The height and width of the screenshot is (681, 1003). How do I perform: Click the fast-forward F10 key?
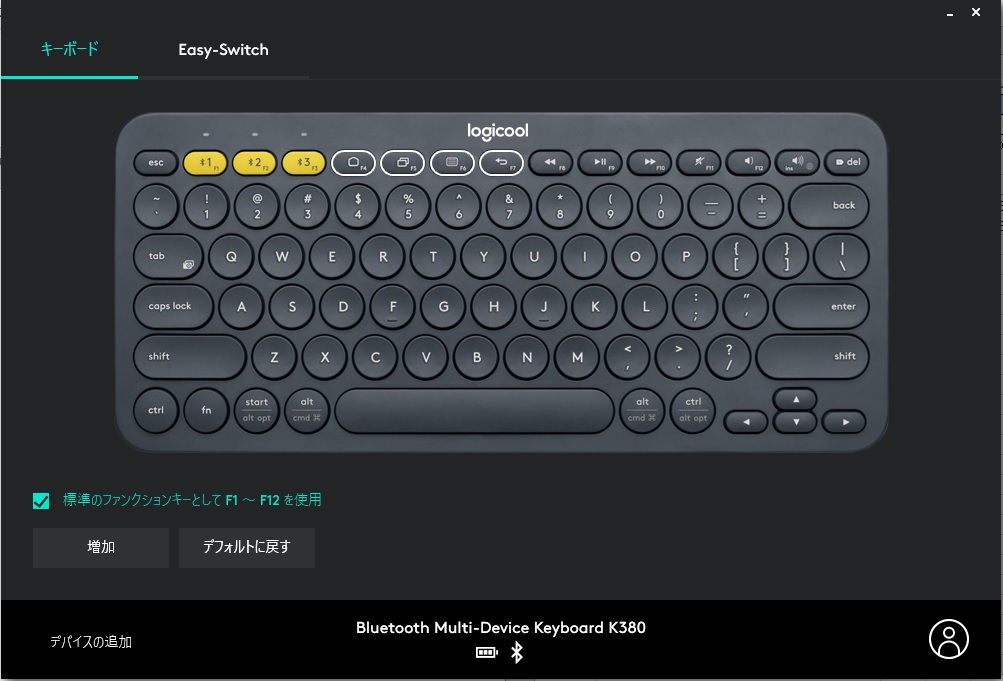point(650,163)
